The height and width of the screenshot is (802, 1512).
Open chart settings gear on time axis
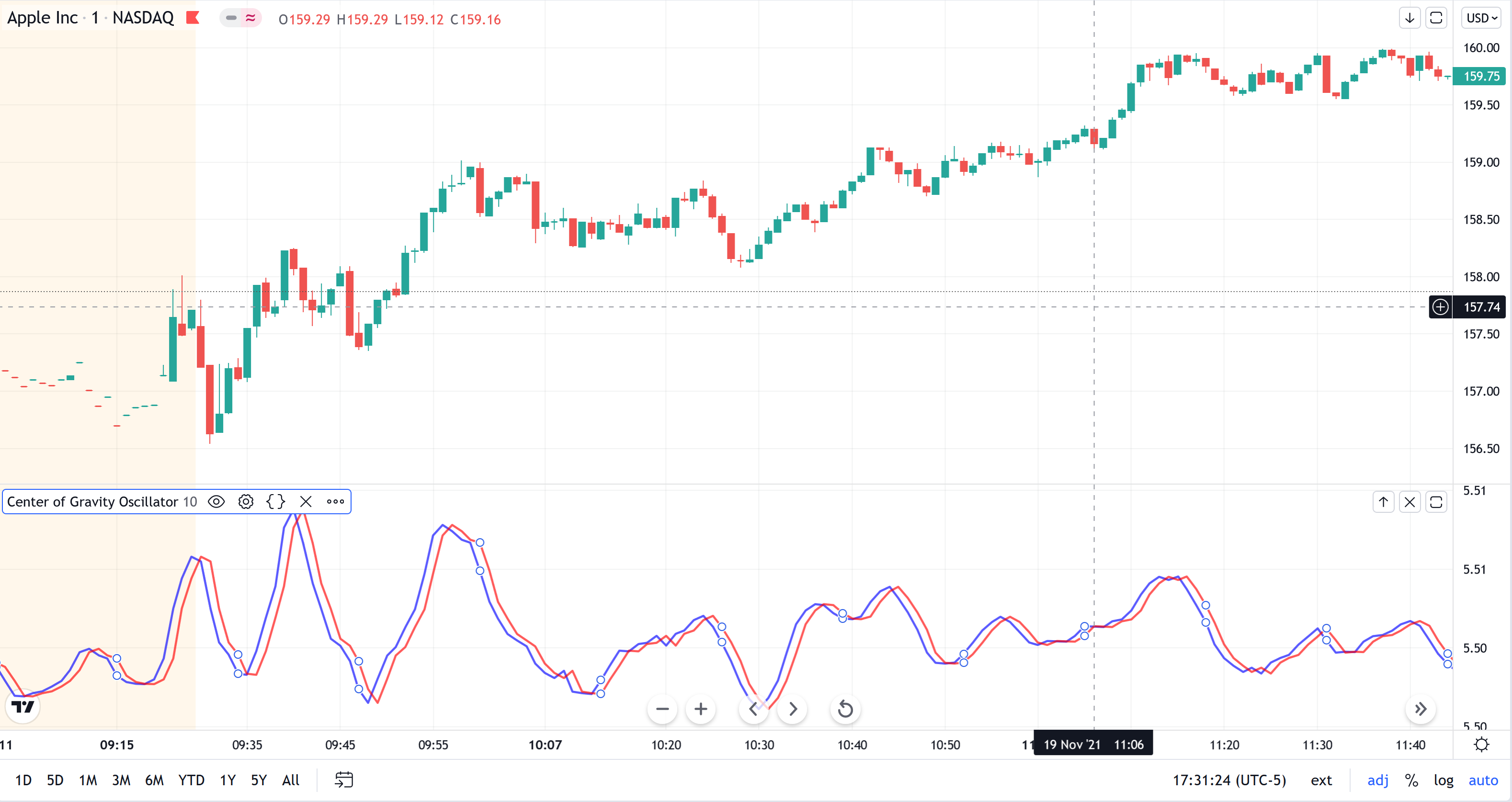(1482, 745)
